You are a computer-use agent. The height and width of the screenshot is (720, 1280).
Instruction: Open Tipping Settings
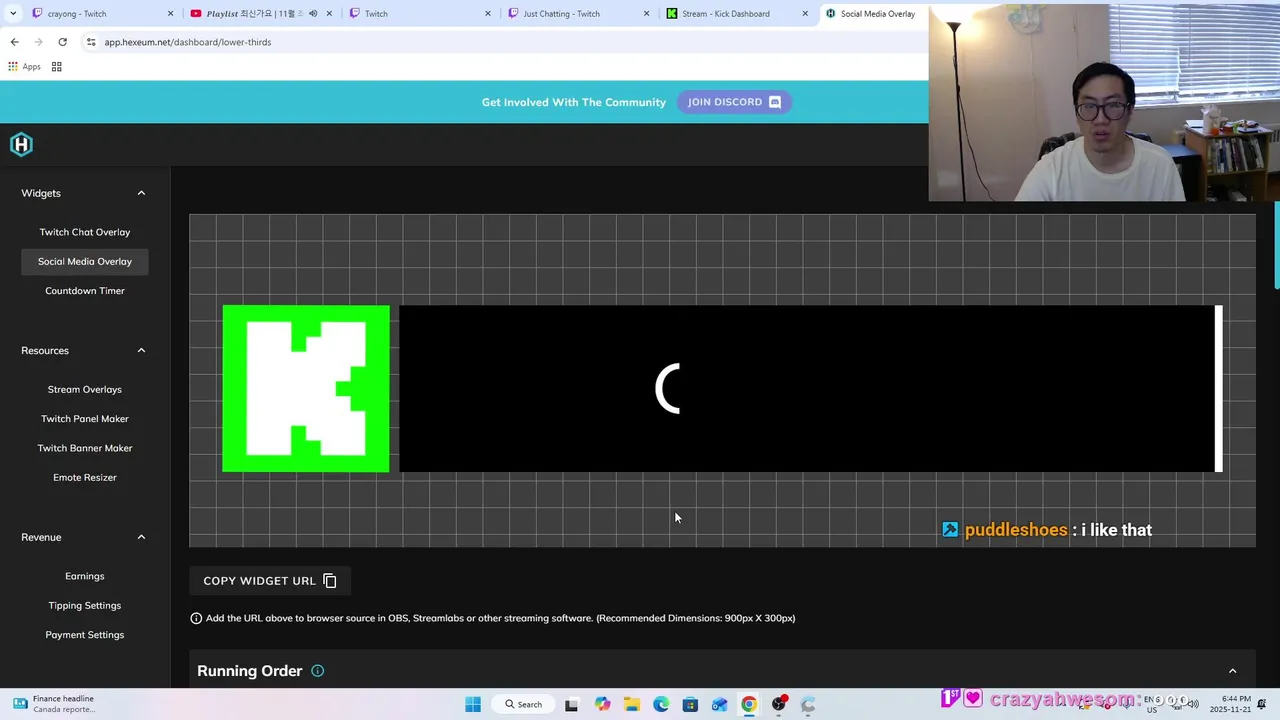[85, 606]
